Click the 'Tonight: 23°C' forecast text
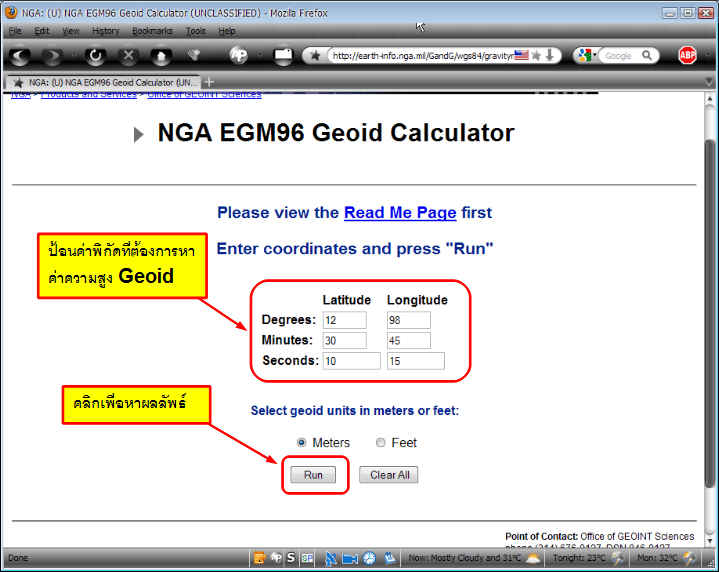Image resolution: width=719 pixels, height=572 pixels. [579, 558]
